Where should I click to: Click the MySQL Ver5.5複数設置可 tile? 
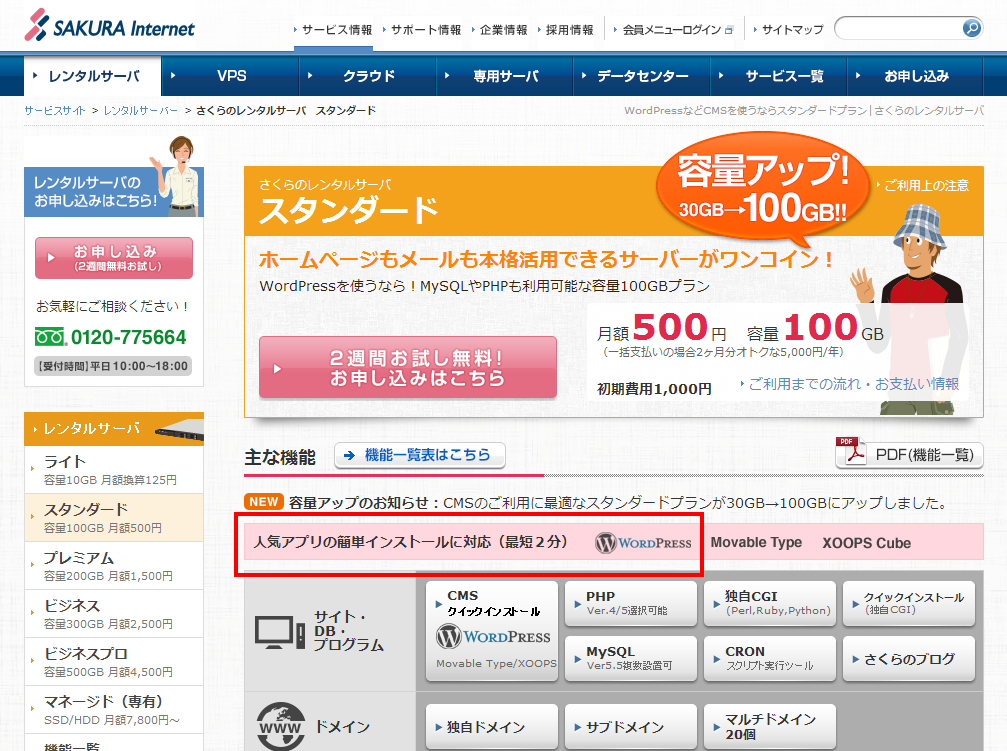[631, 658]
